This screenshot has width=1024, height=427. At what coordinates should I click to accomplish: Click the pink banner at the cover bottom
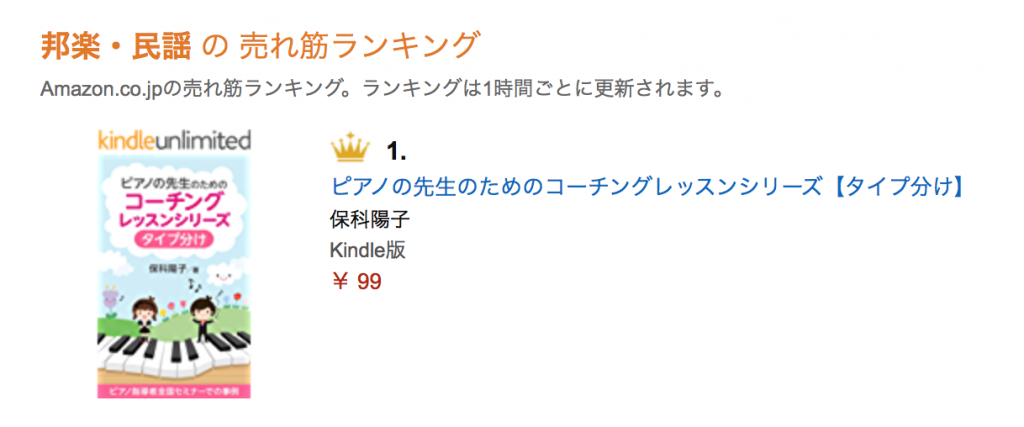174,389
